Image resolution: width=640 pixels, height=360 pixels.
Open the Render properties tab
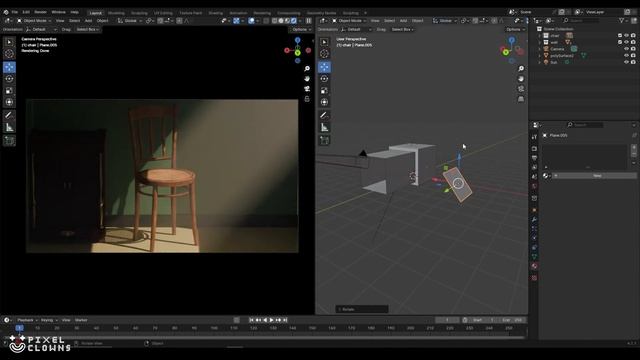tap(534, 149)
